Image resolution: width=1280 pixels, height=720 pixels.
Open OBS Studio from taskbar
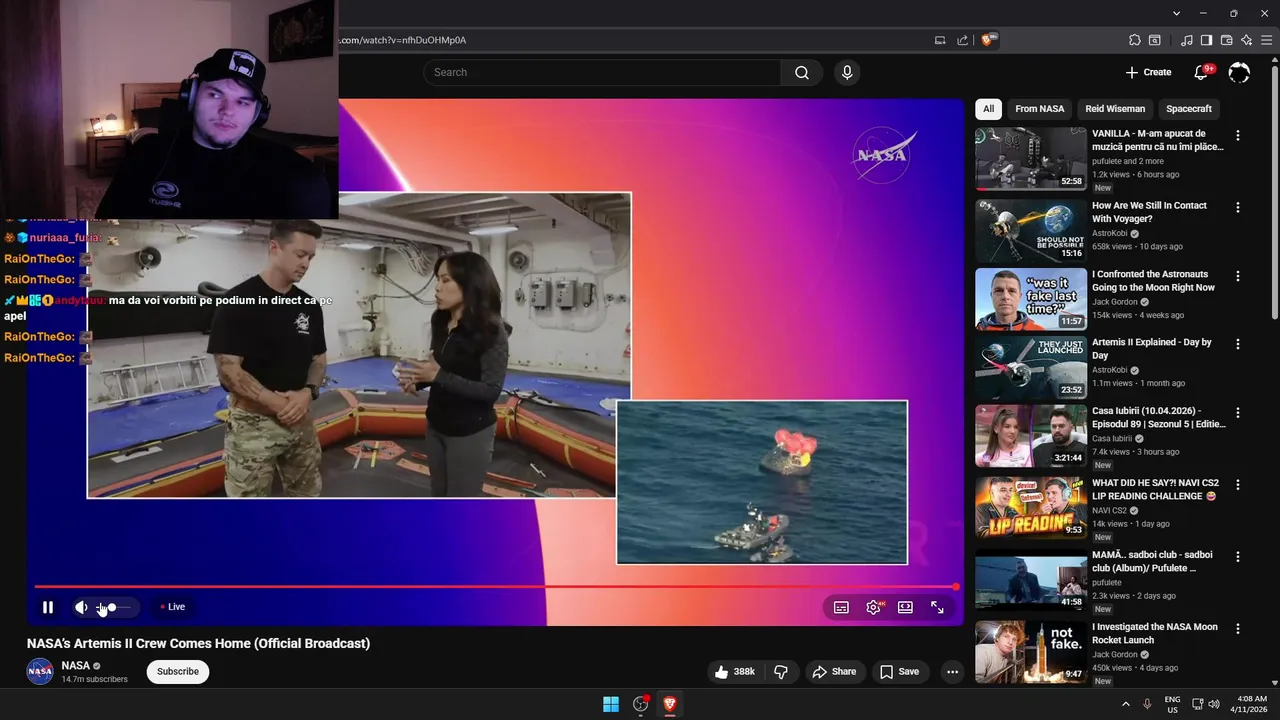coord(641,704)
